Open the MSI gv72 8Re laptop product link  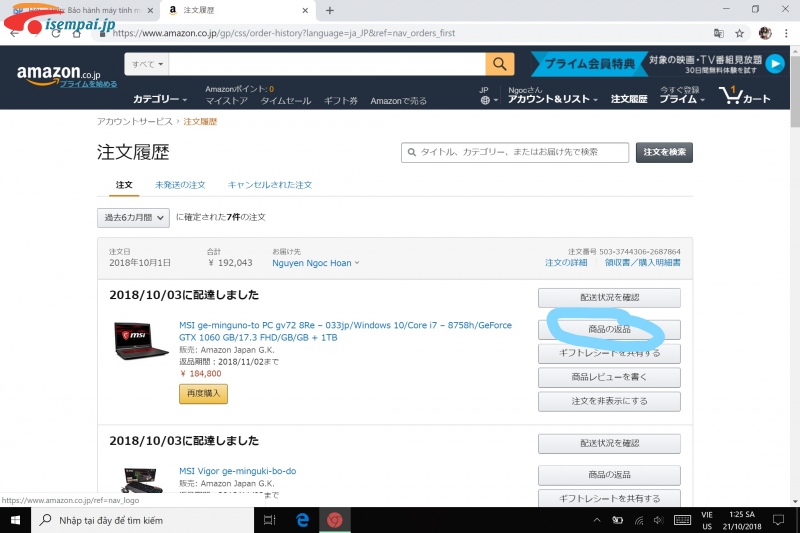click(345, 332)
